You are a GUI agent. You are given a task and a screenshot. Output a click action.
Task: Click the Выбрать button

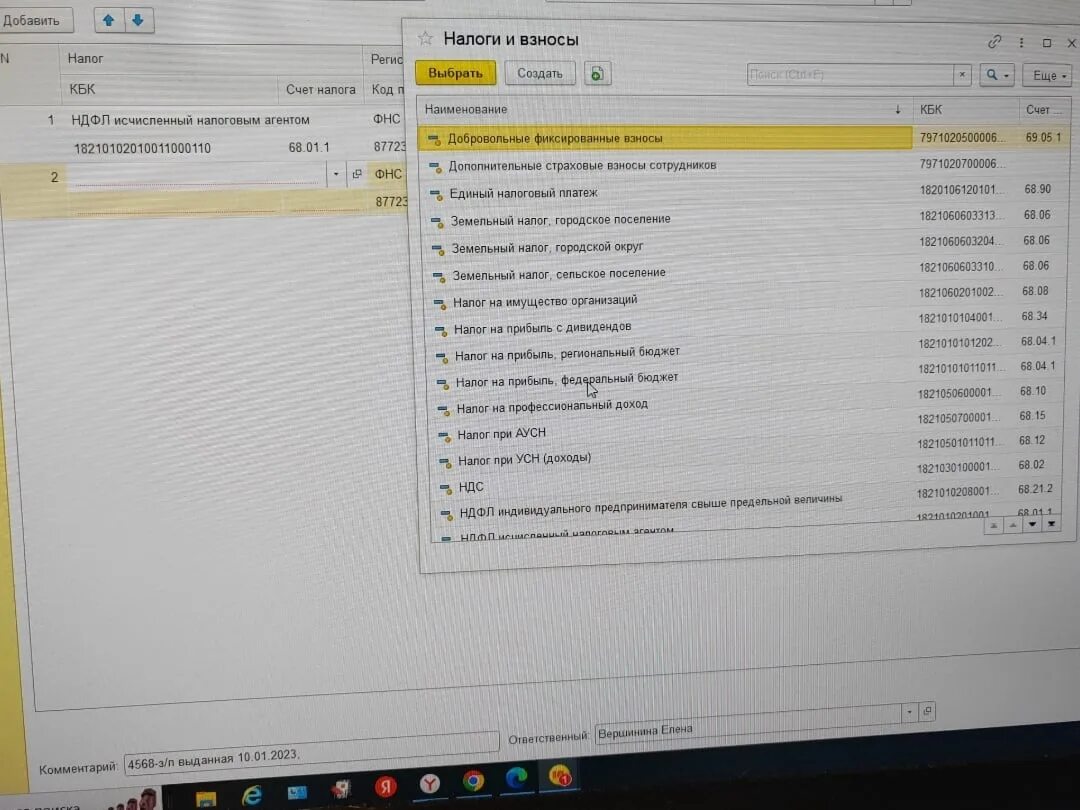tap(455, 73)
